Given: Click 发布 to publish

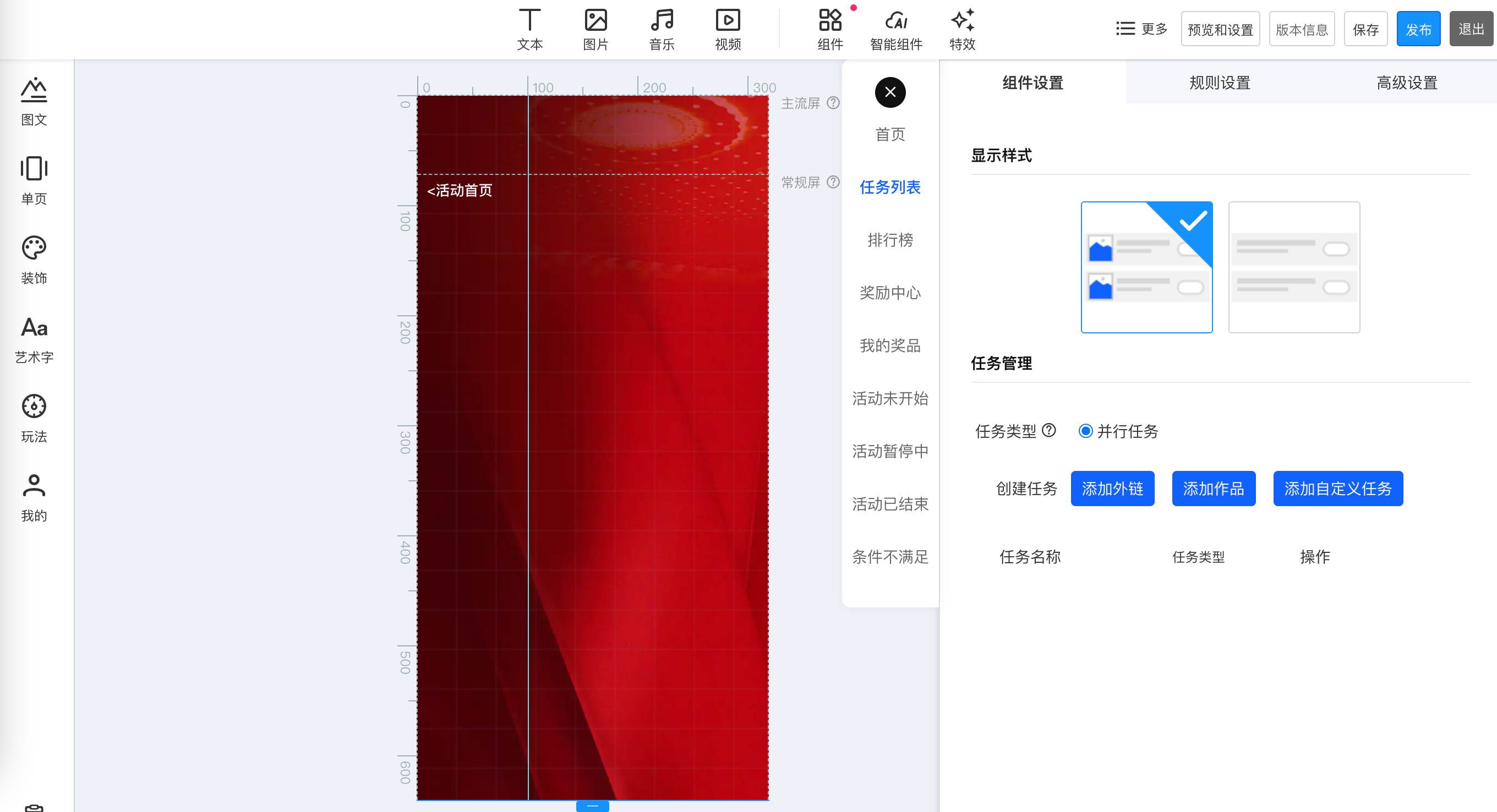Looking at the screenshot, I should point(1418,29).
